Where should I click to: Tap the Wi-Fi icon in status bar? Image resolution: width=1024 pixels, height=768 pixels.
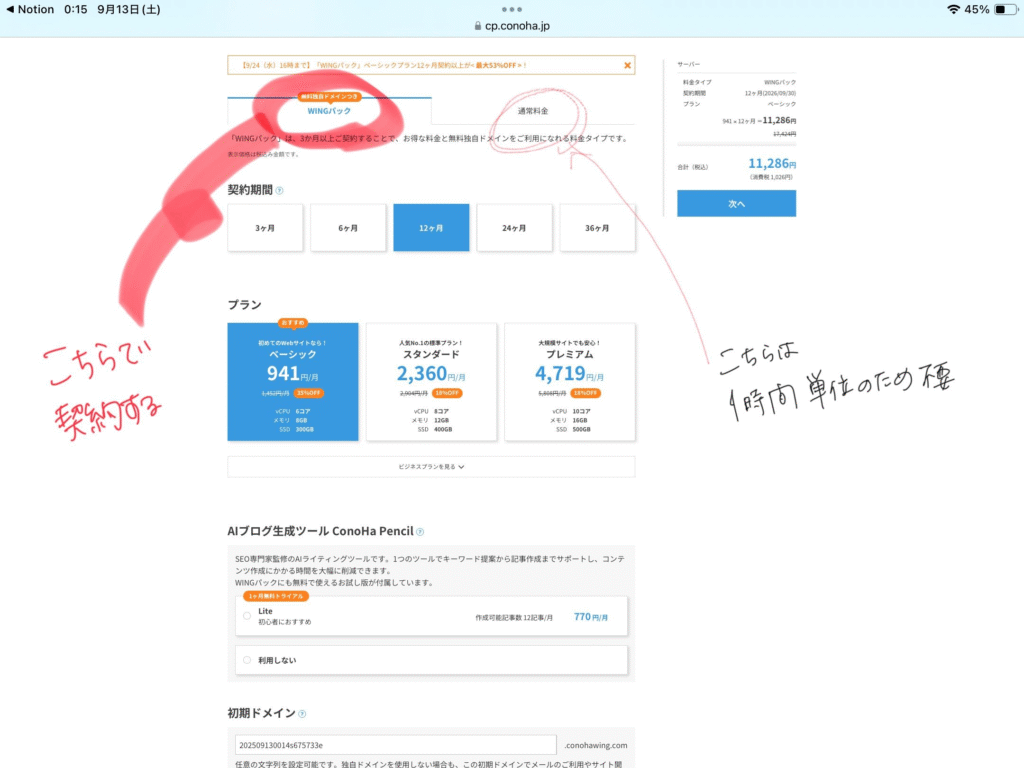[953, 9]
